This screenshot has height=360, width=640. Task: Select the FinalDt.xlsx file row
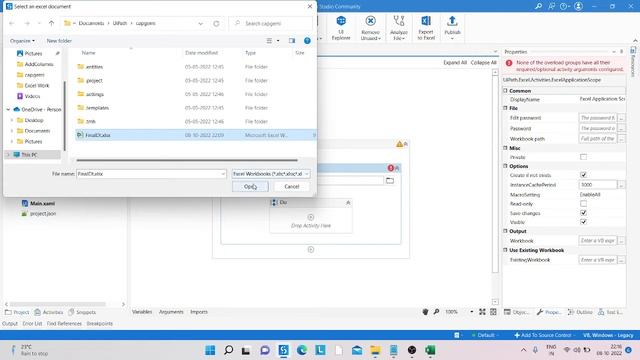click(195, 135)
